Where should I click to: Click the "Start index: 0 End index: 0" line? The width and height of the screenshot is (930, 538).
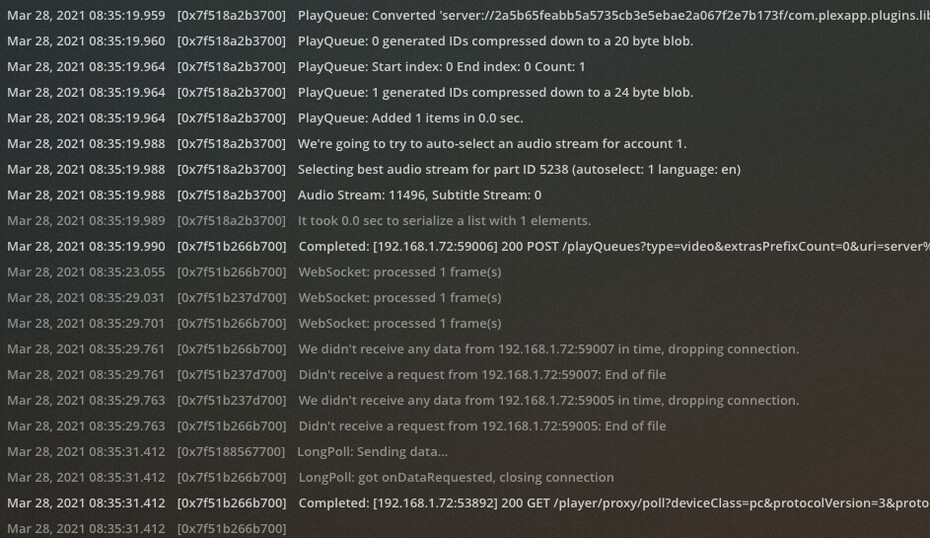coord(441,67)
